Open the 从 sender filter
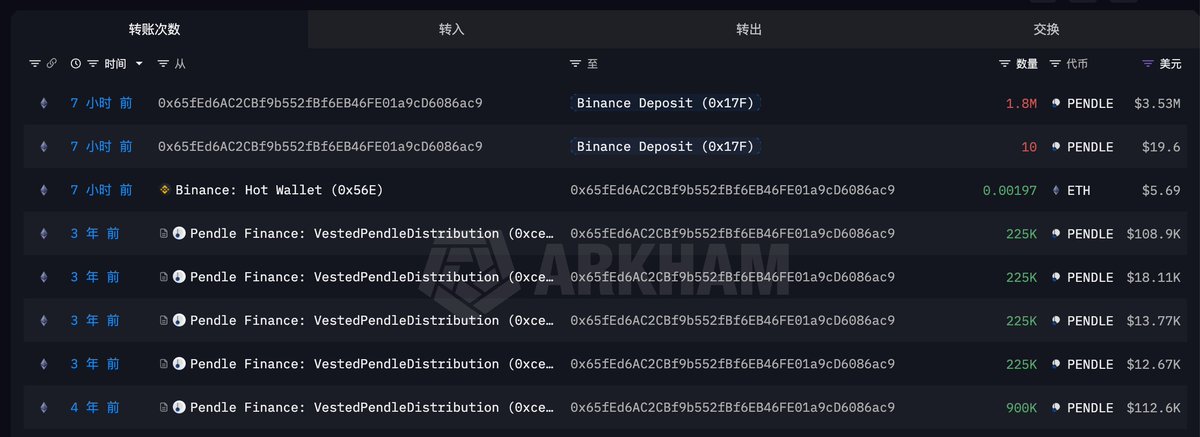Viewport: 1200px width, 437px height. [x=164, y=64]
